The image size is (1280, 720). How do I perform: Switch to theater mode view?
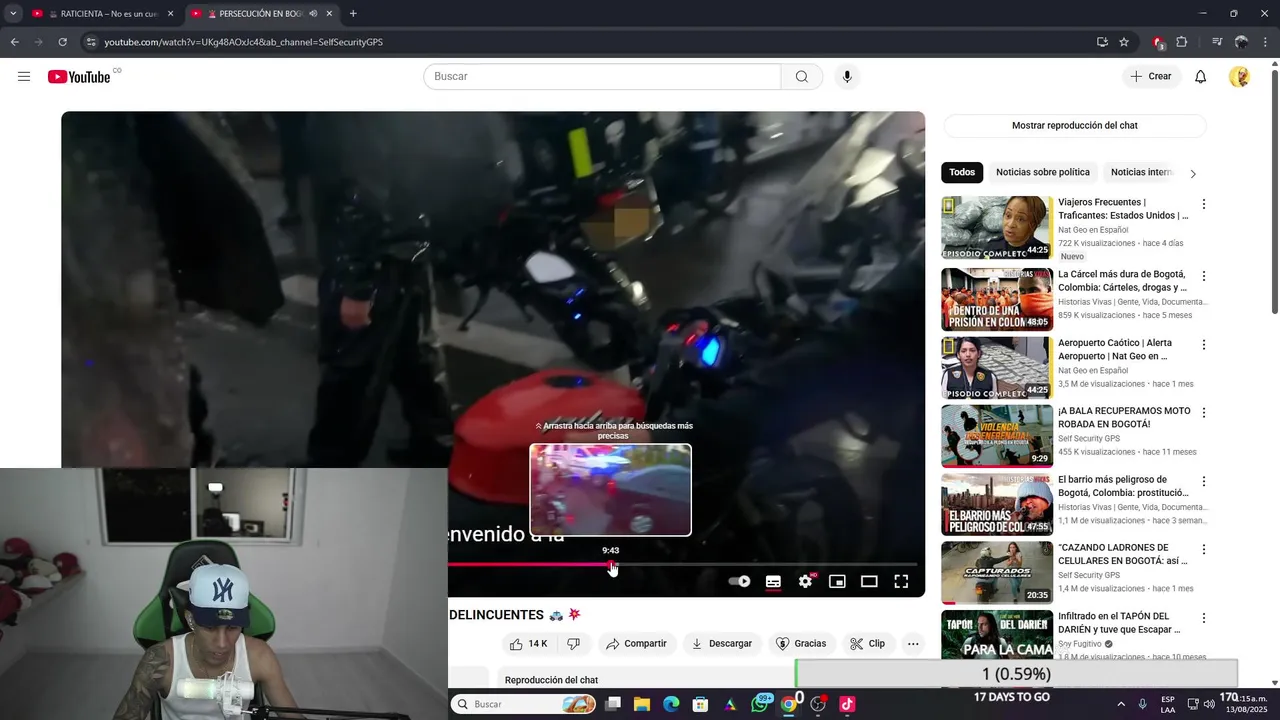click(869, 581)
